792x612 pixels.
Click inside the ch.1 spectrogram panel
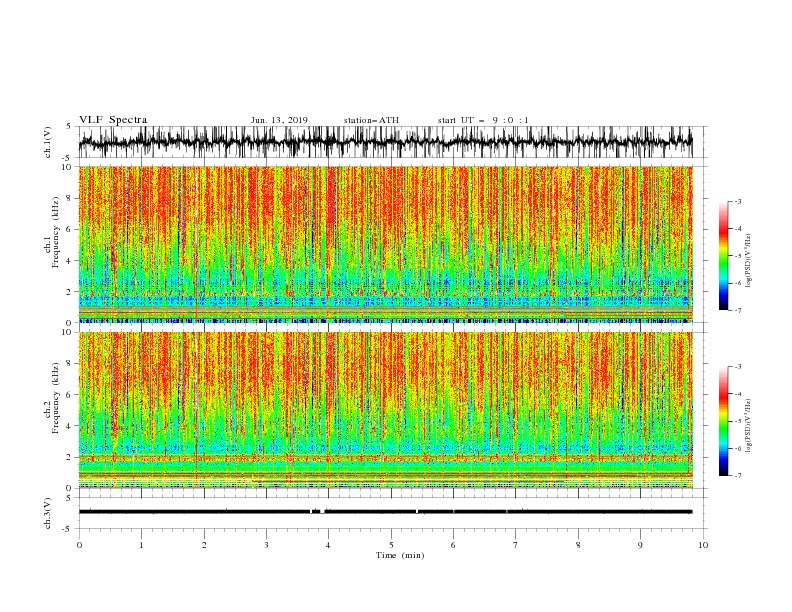point(385,244)
